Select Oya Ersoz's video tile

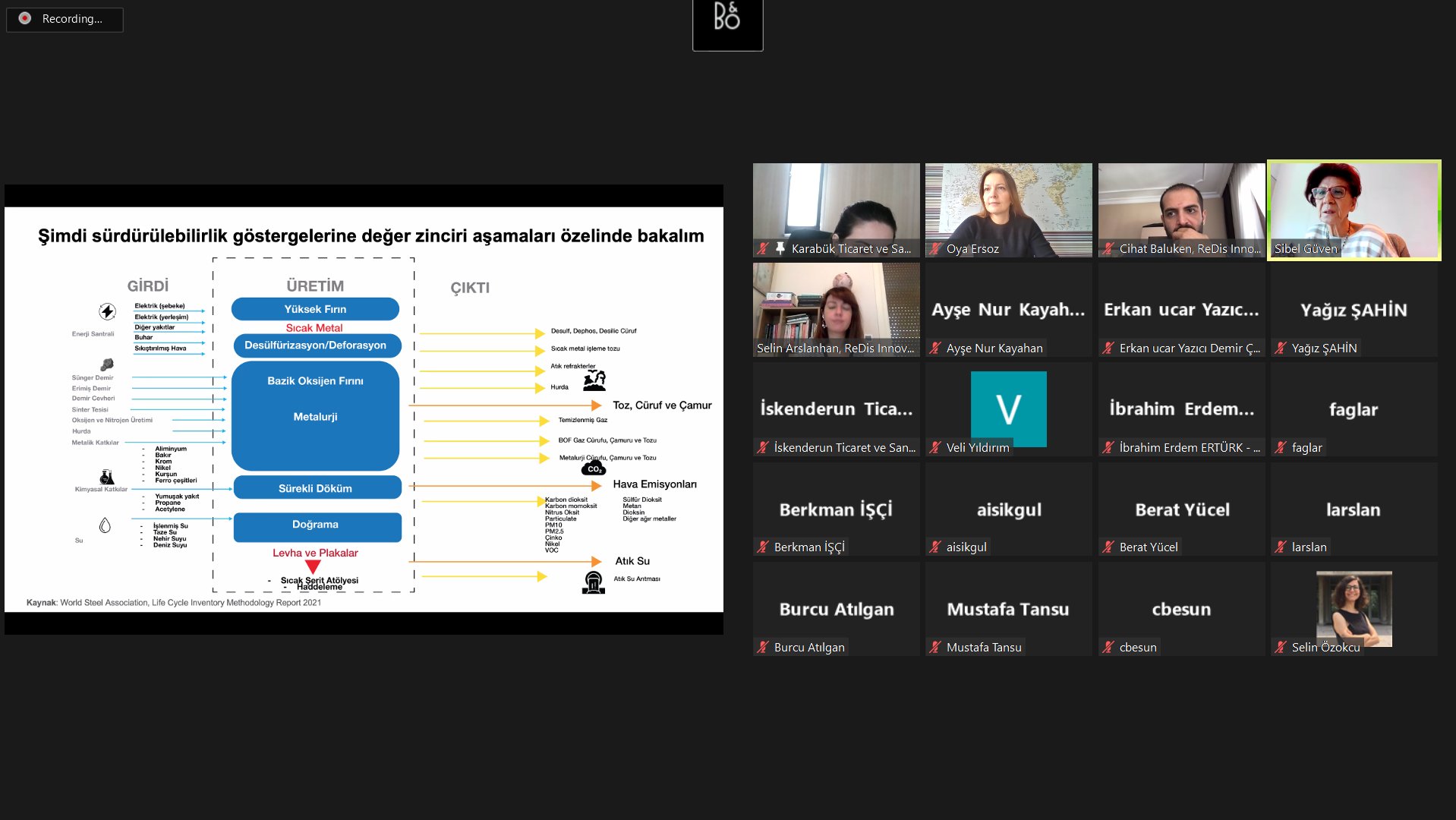(1009, 210)
